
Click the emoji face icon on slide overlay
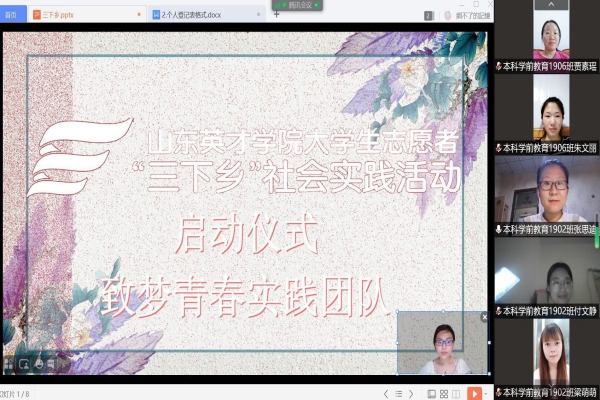pyautogui.click(x=39, y=364)
